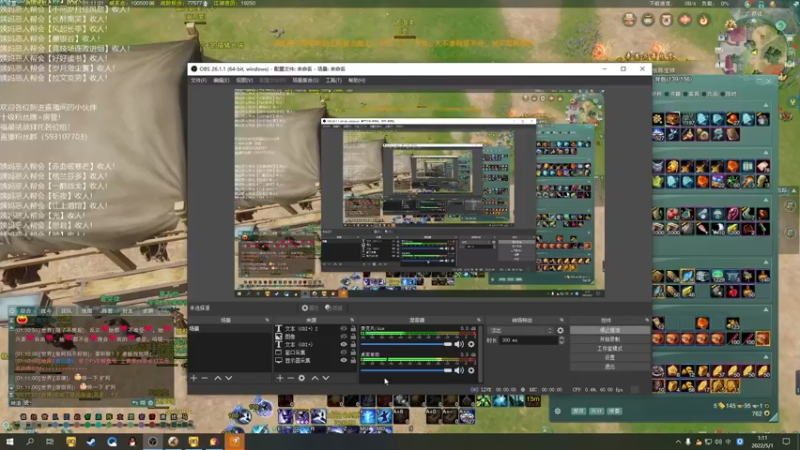Increase transition duration with up arrow
The height and width of the screenshot is (450, 800).
(x=561, y=338)
